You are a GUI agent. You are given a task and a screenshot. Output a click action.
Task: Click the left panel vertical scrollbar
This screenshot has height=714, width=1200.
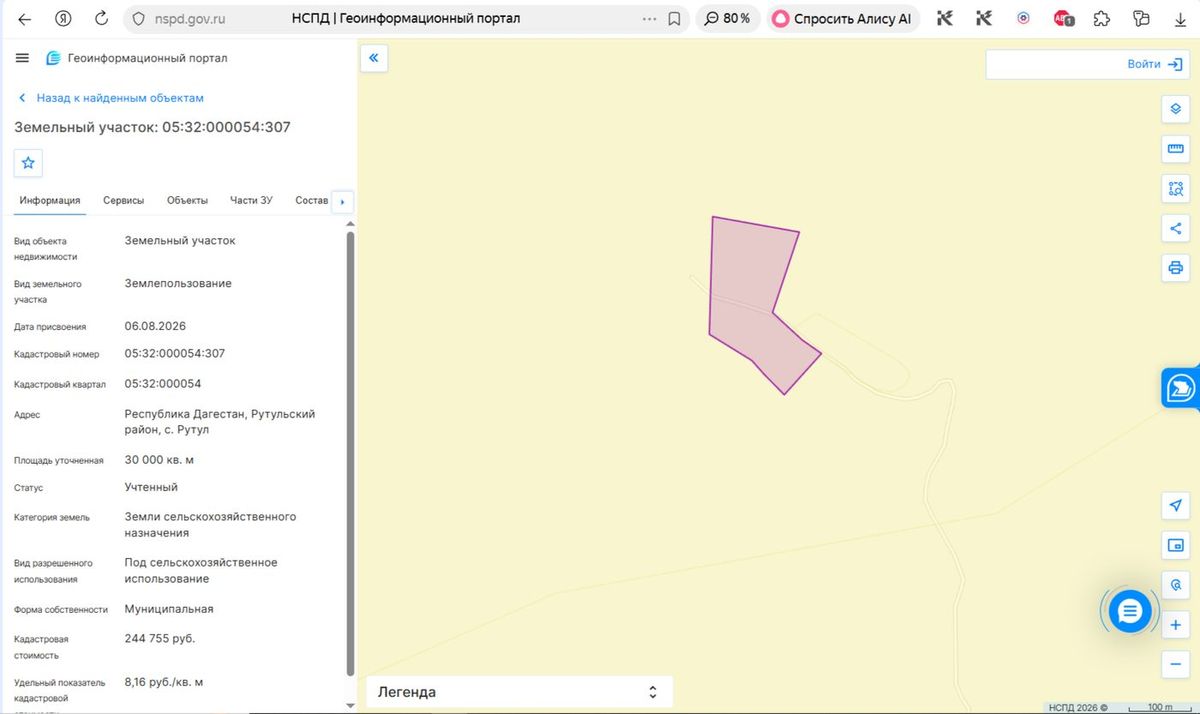coord(350,453)
